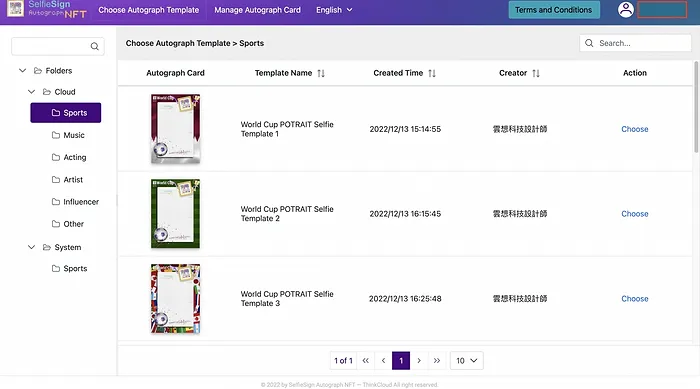Open Template 2 green card thumbnail

point(175,213)
